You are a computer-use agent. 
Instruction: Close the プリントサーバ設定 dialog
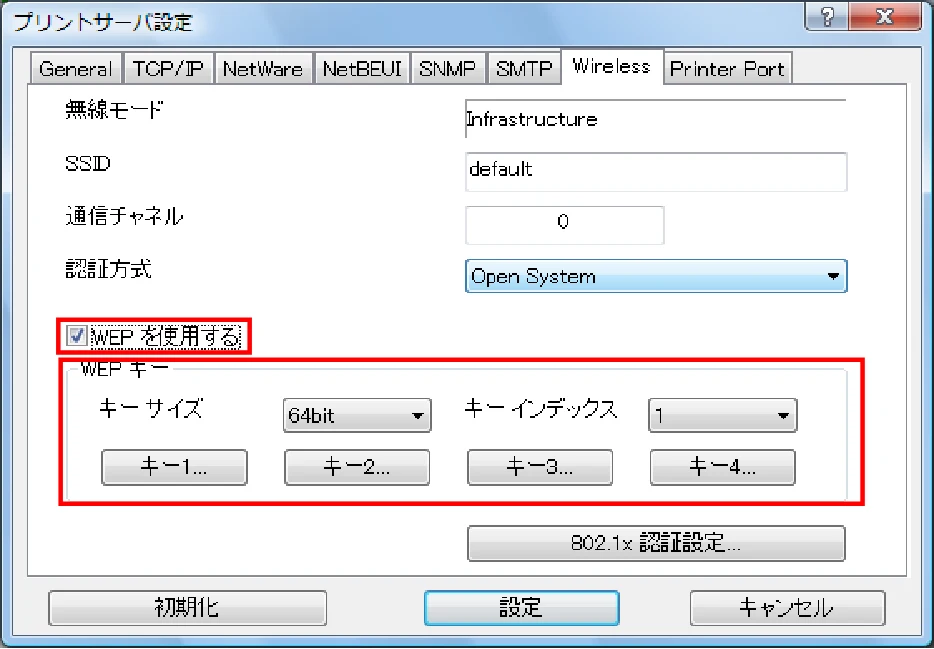[886, 16]
